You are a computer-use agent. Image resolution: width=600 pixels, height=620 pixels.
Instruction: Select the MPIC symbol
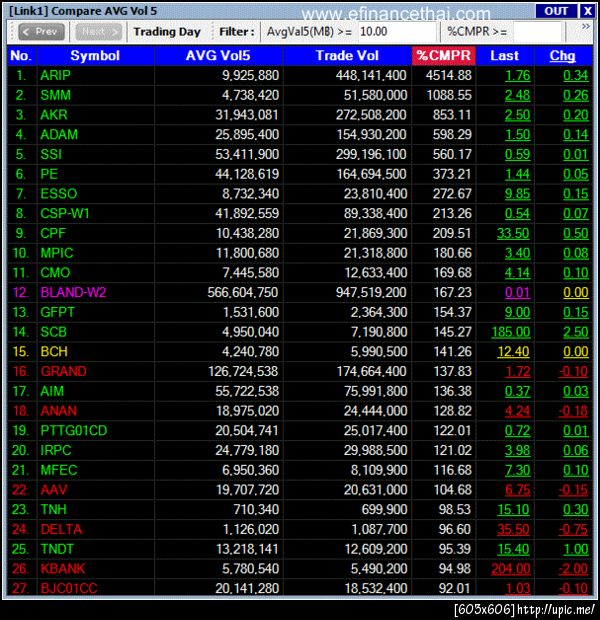[x=57, y=253]
